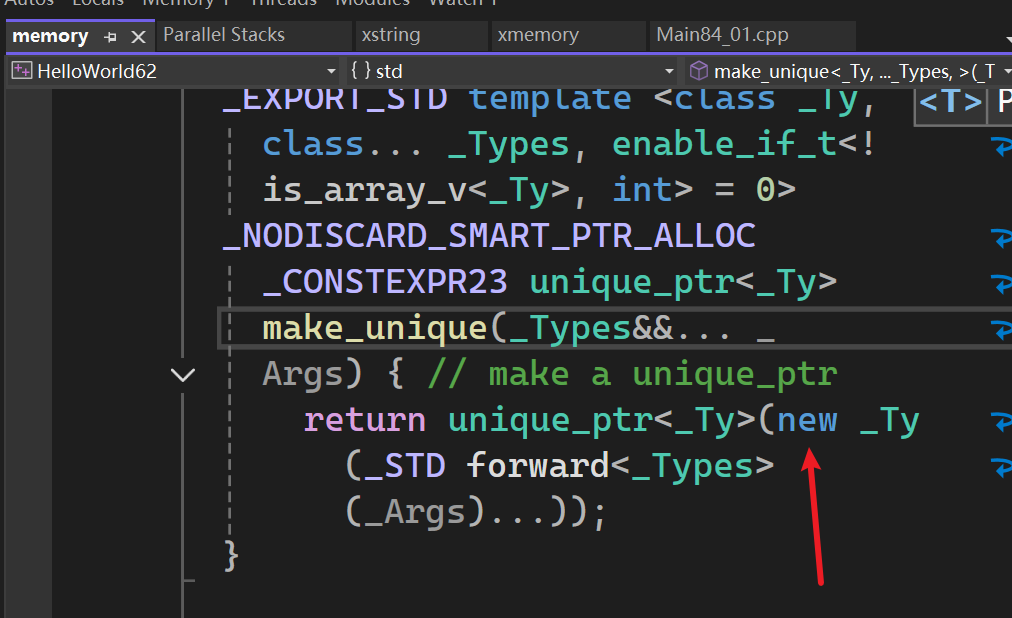This screenshot has width=1012, height=618.
Task: Click word-wrap glyph on the _NODISCARD_SMART_PTR_ALLOC line
Action: (1001, 238)
